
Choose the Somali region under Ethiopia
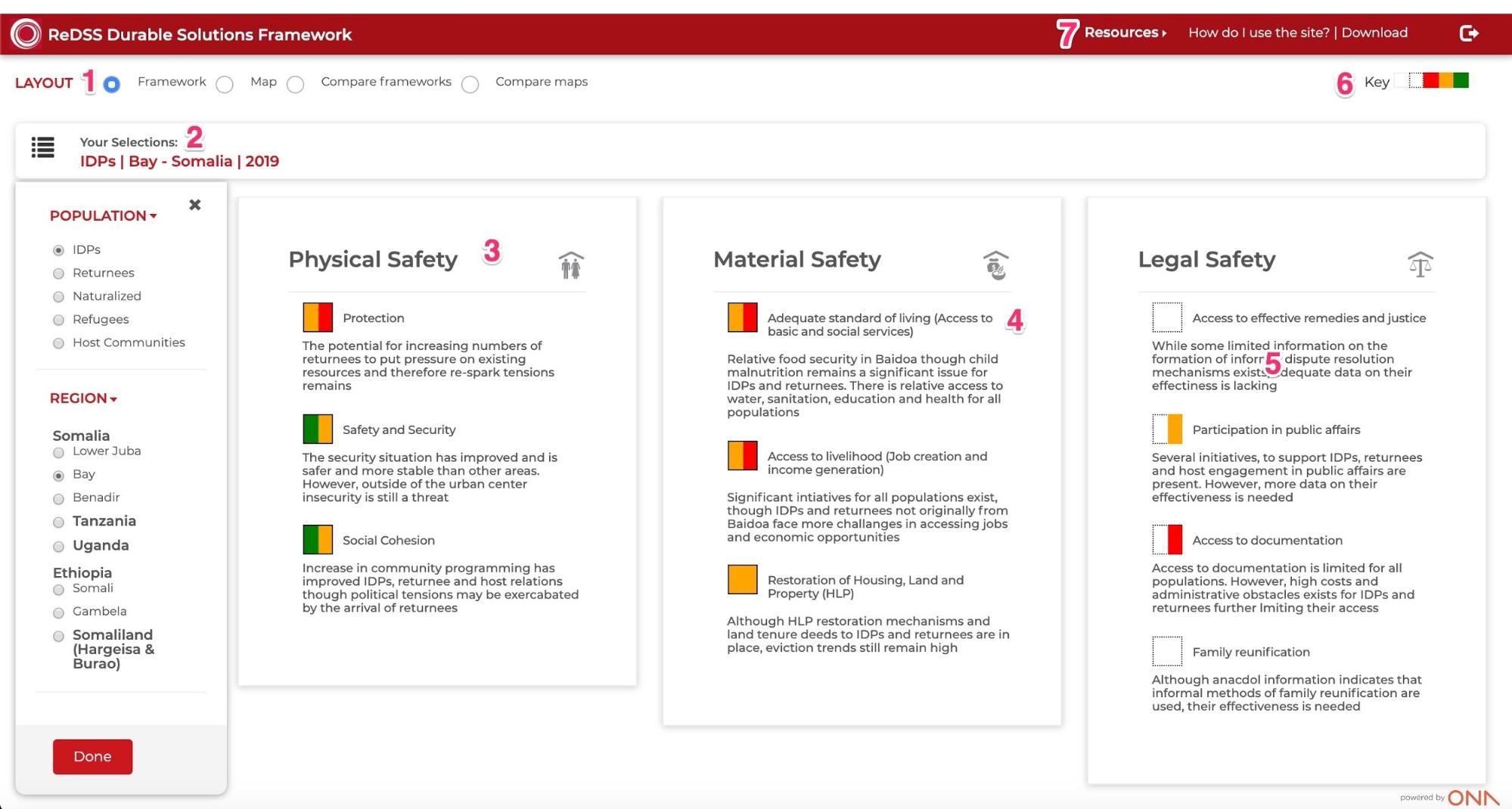click(x=58, y=590)
